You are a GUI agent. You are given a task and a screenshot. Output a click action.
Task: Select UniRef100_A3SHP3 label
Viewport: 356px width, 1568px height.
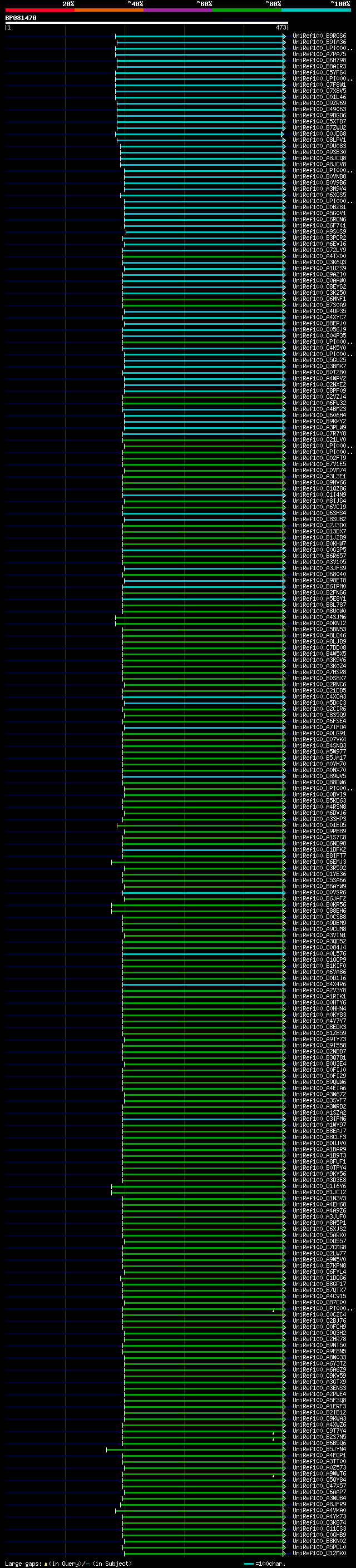point(319,819)
